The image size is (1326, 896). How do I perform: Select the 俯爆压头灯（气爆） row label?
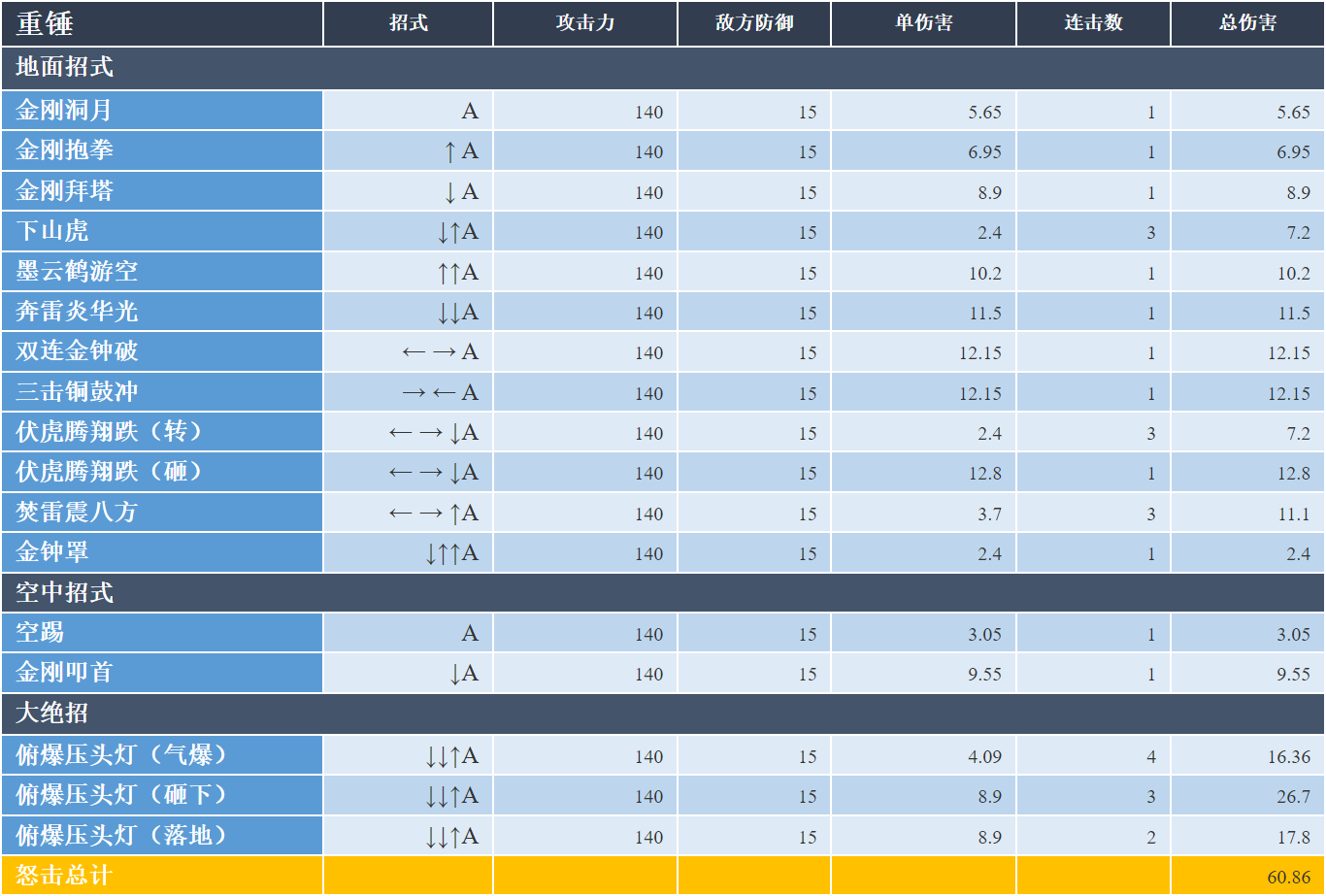pos(162,755)
